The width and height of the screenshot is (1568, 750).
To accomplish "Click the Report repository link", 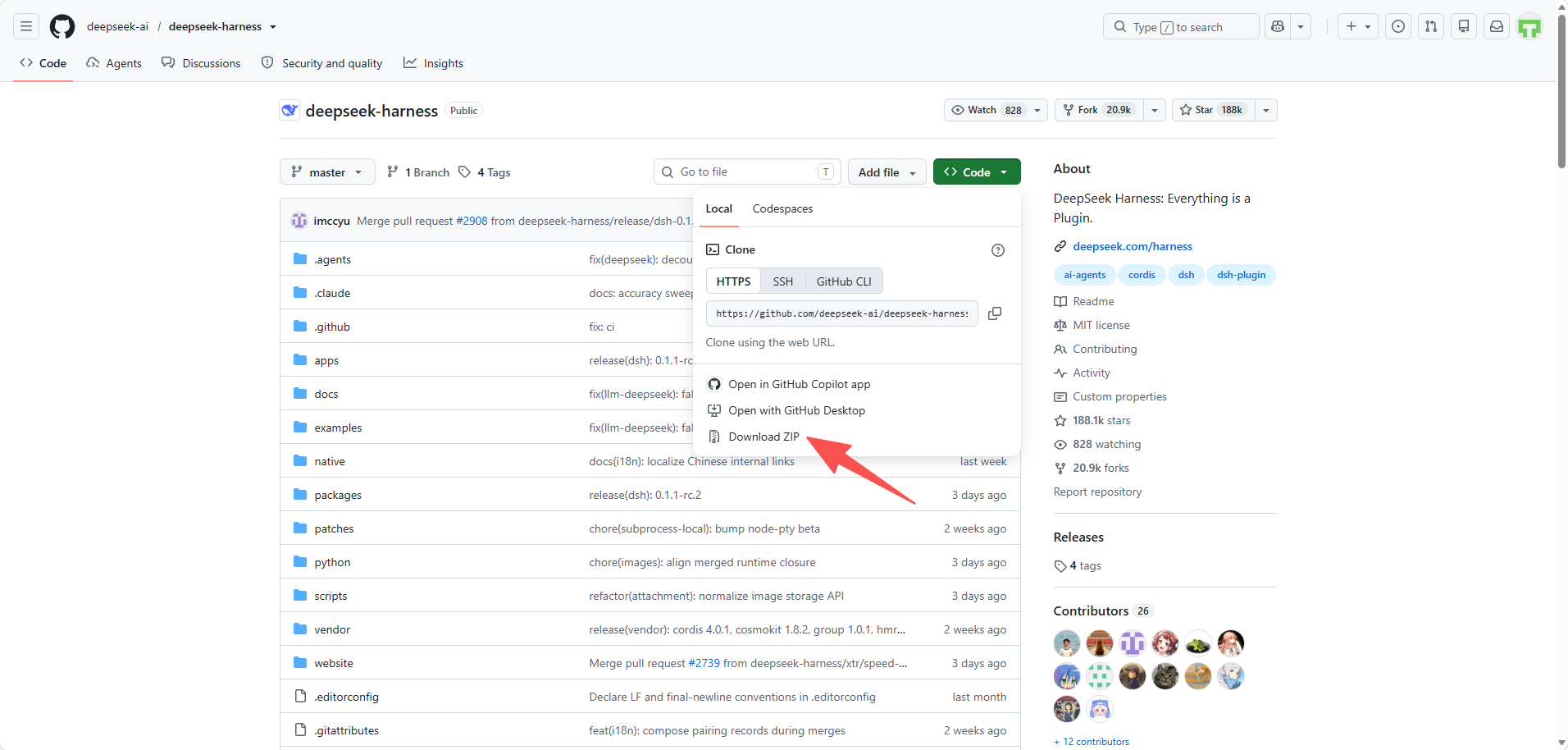I will pos(1097,492).
